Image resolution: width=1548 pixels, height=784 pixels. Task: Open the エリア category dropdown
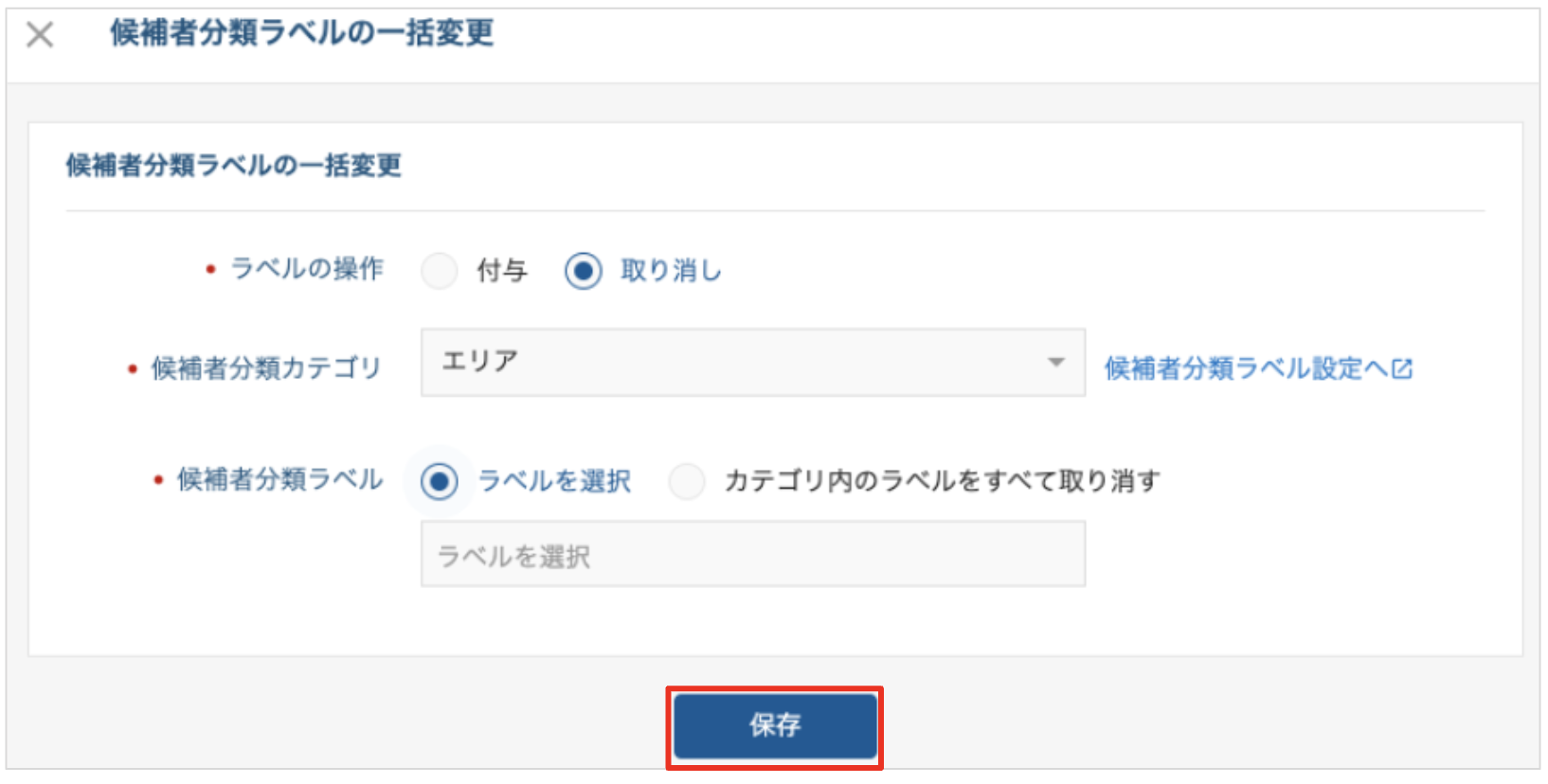click(739, 362)
